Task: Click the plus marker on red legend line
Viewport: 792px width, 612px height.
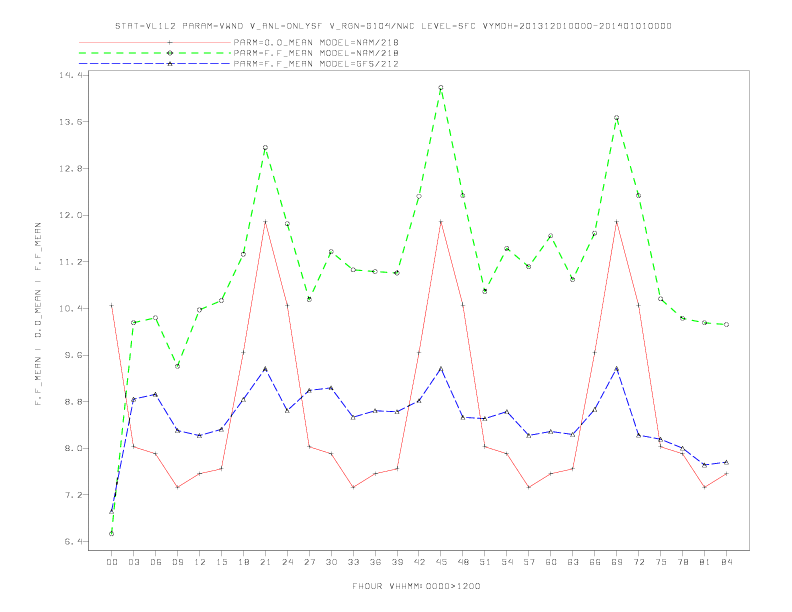Action: 170,42
